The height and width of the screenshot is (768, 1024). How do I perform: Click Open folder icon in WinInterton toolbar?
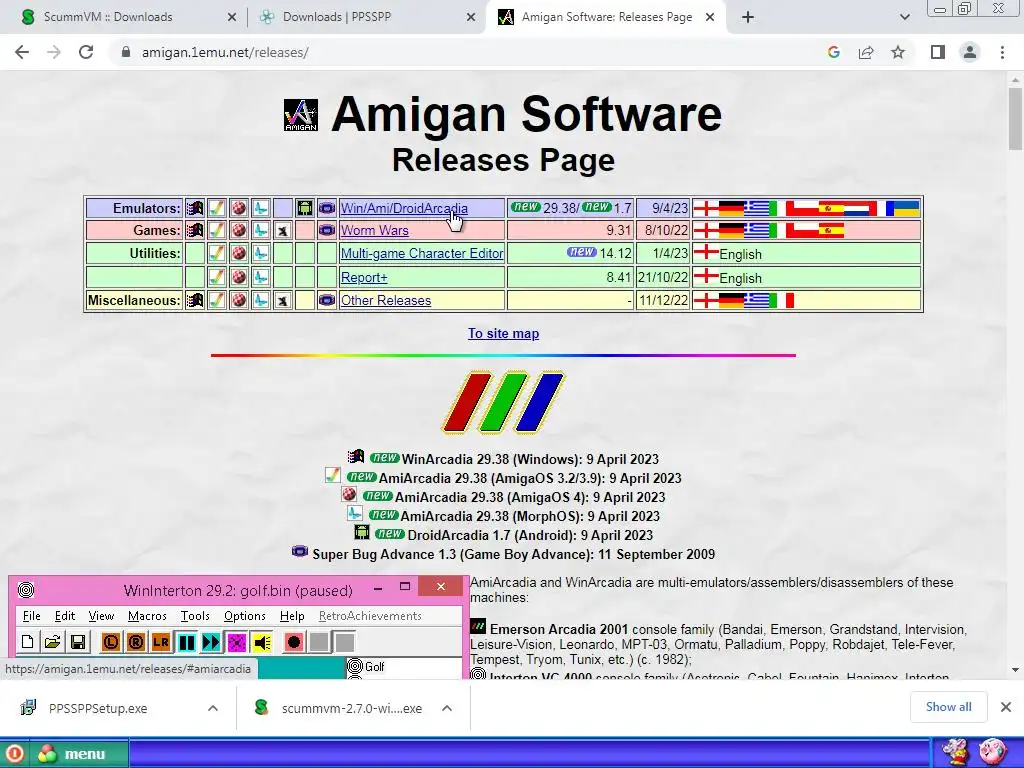coord(52,643)
